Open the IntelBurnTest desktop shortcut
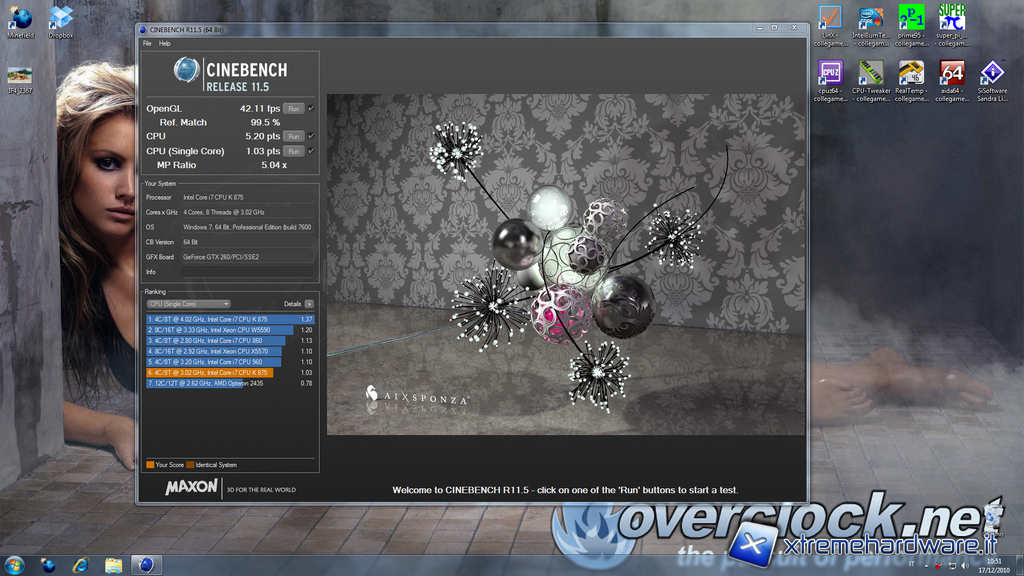 pyautogui.click(x=871, y=19)
